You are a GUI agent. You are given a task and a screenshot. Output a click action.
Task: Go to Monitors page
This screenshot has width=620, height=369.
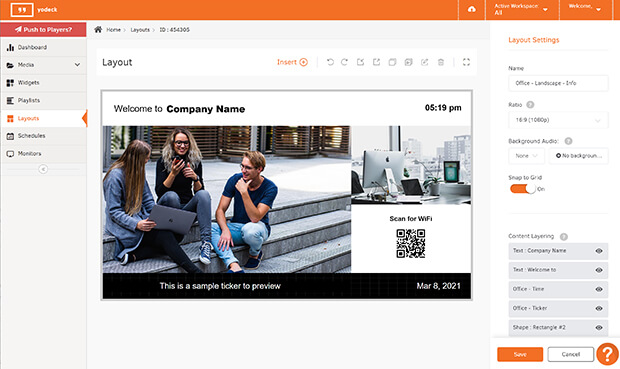pyautogui.click(x=43, y=153)
